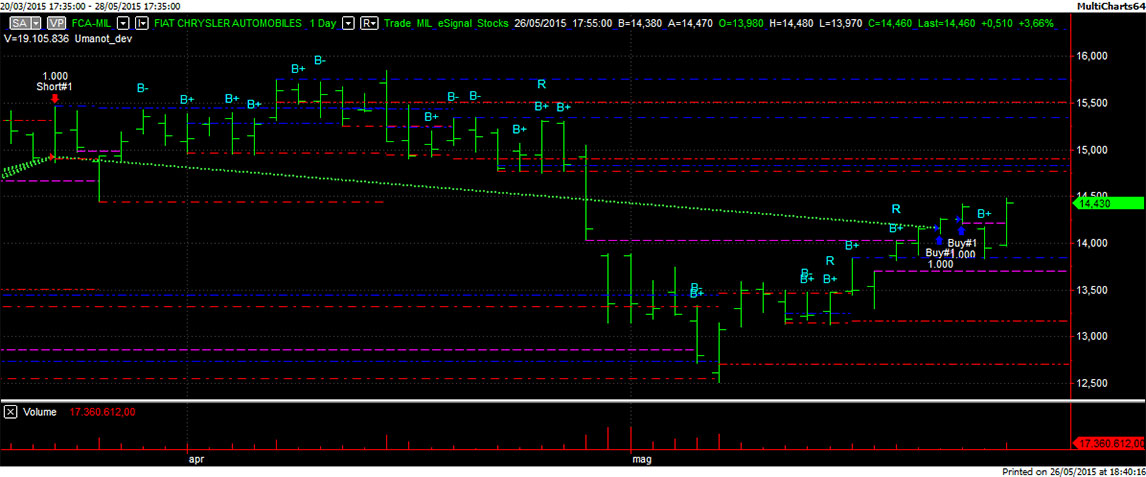Toggle the VP volume profile button

(x=56, y=22)
